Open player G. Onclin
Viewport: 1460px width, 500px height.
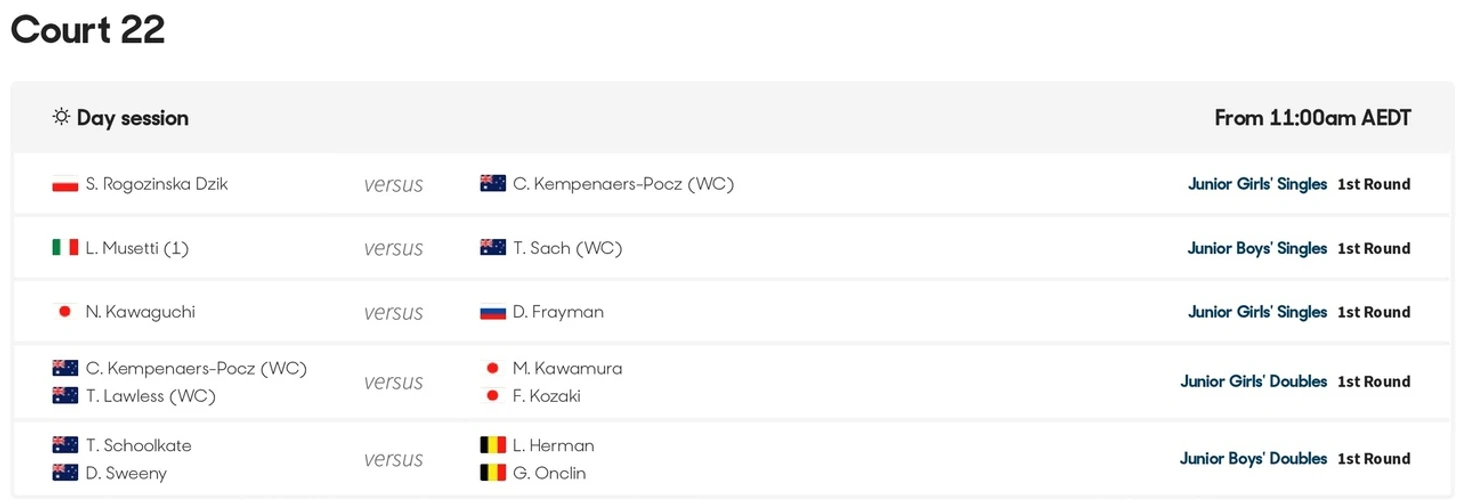pyautogui.click(x=549, y=473)
